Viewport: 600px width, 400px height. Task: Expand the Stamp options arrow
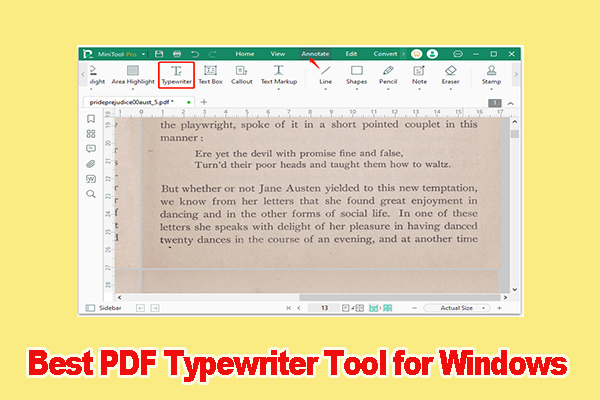(491, 89)
